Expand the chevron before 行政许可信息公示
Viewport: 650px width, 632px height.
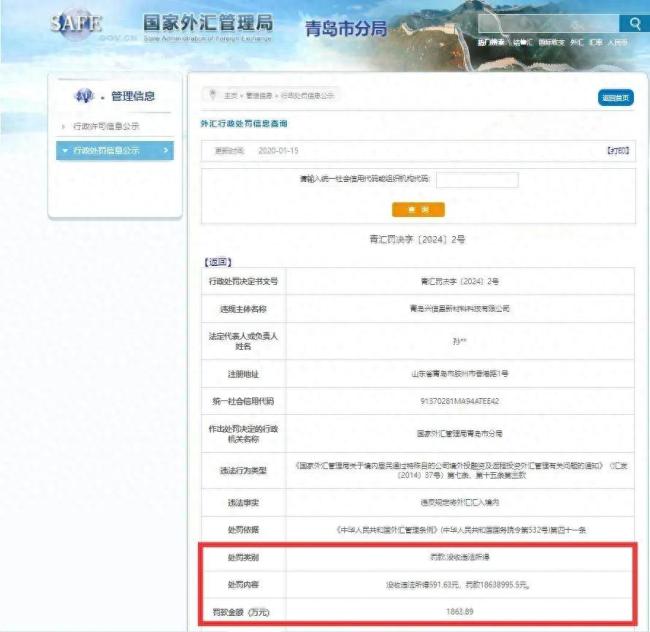point(65,127)
